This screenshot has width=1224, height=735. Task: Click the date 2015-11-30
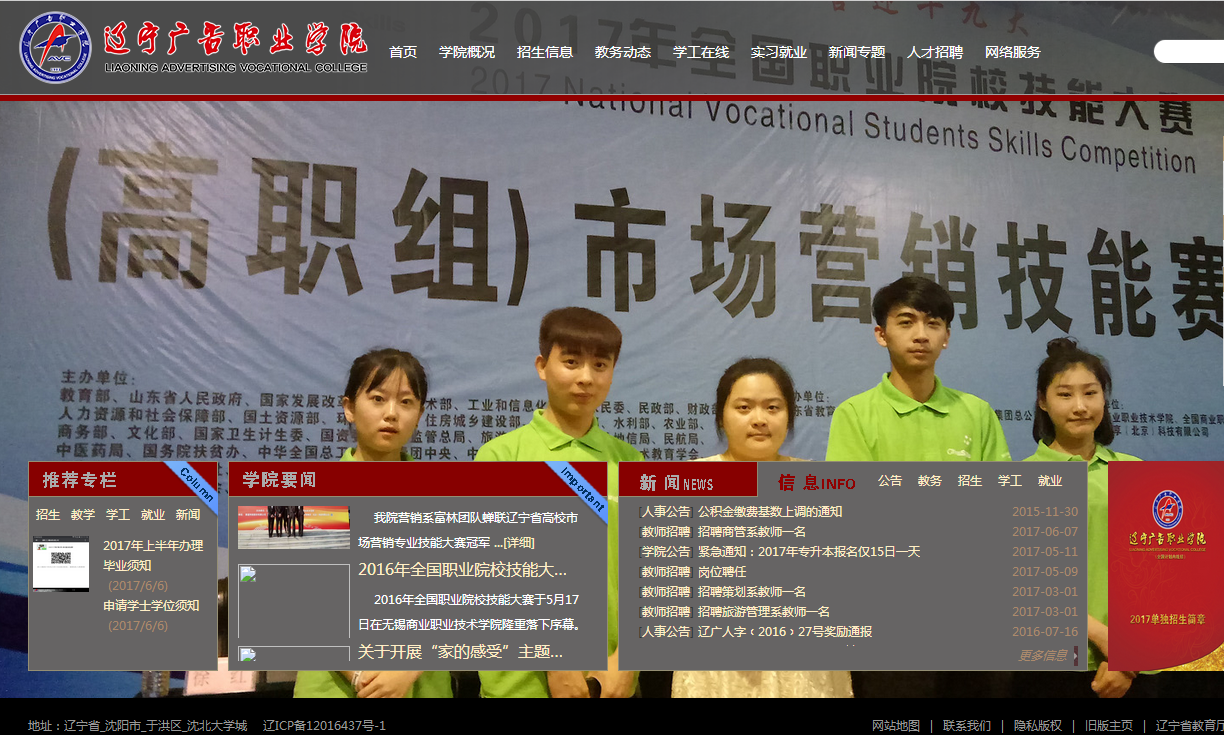[x=1045, y=512]
